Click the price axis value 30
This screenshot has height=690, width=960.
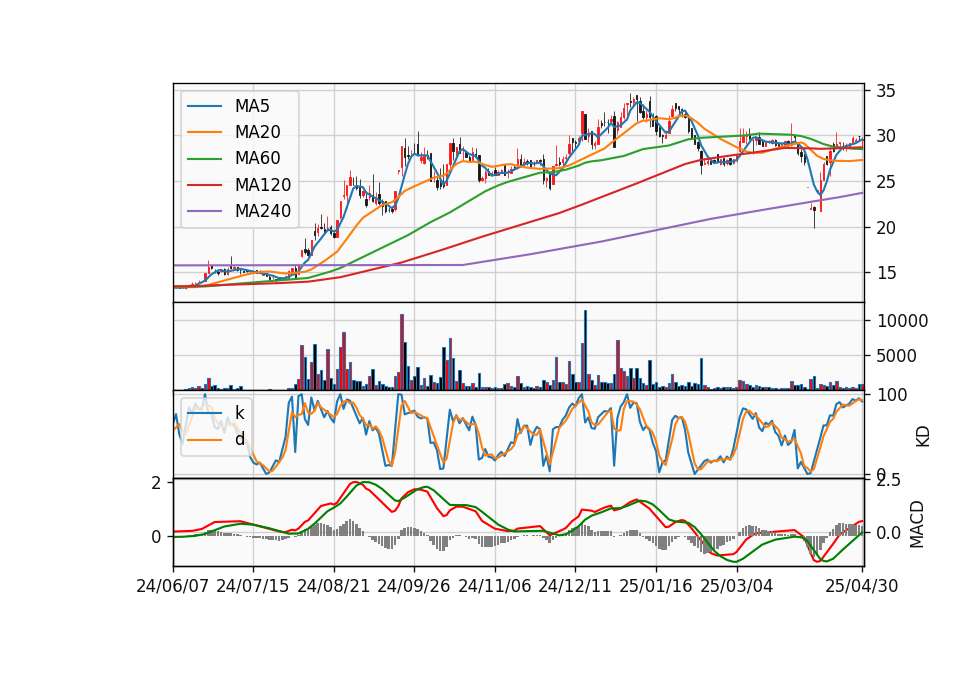pos(886,136)
